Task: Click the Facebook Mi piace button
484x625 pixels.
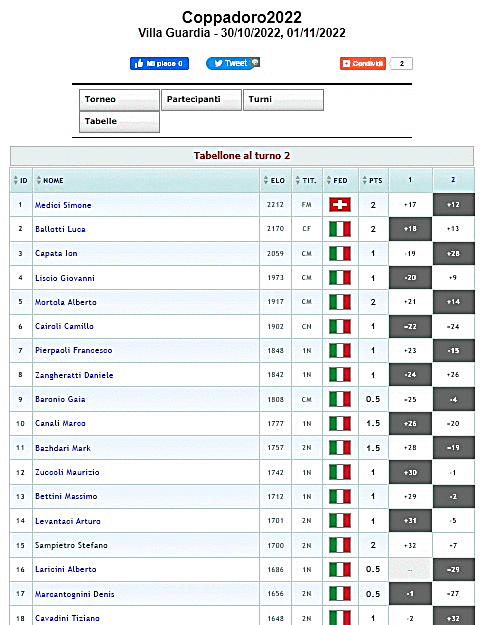Action: coord(159,63)
